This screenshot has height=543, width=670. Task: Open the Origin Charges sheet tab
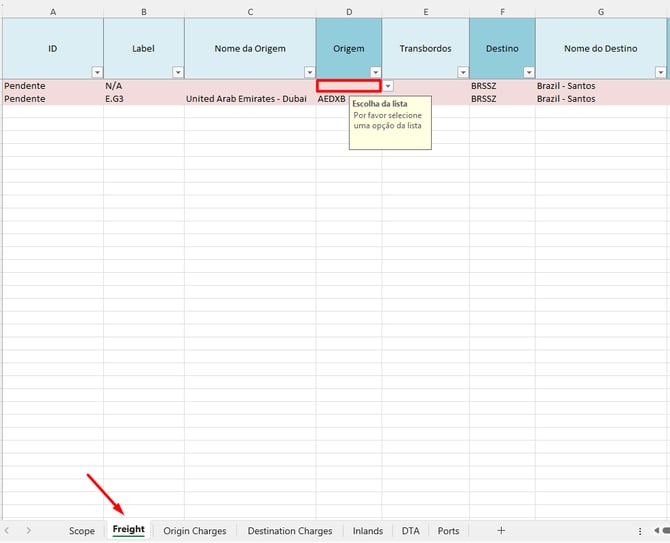pos(195,530)
